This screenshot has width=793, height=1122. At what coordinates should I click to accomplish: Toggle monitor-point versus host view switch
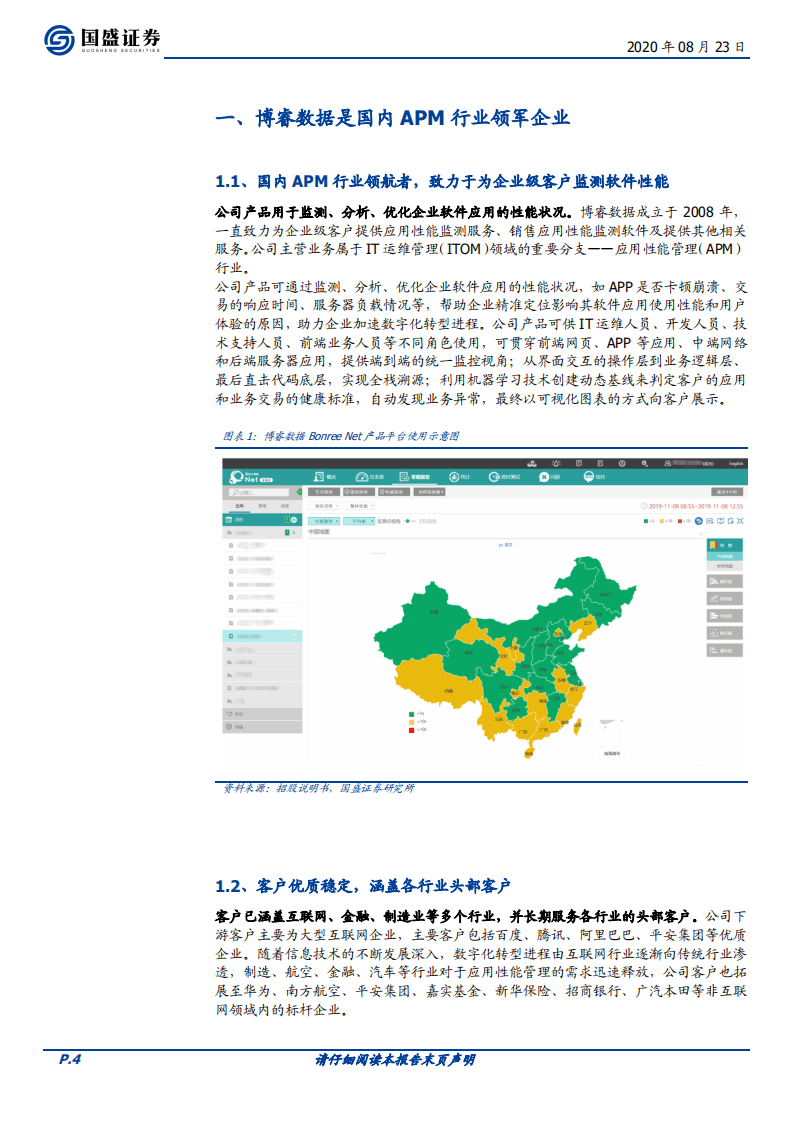(409, 521)
